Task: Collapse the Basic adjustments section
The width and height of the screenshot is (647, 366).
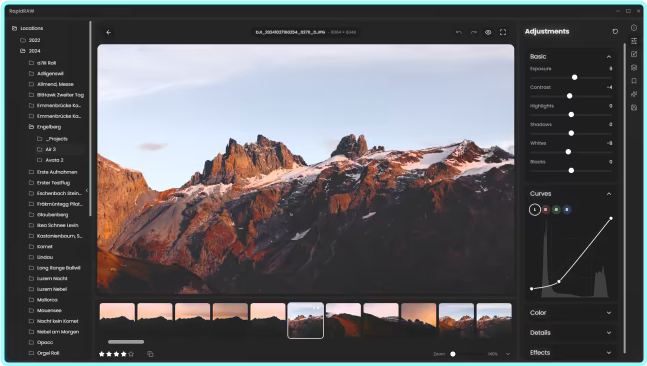Action: click(x=609, y=57)
